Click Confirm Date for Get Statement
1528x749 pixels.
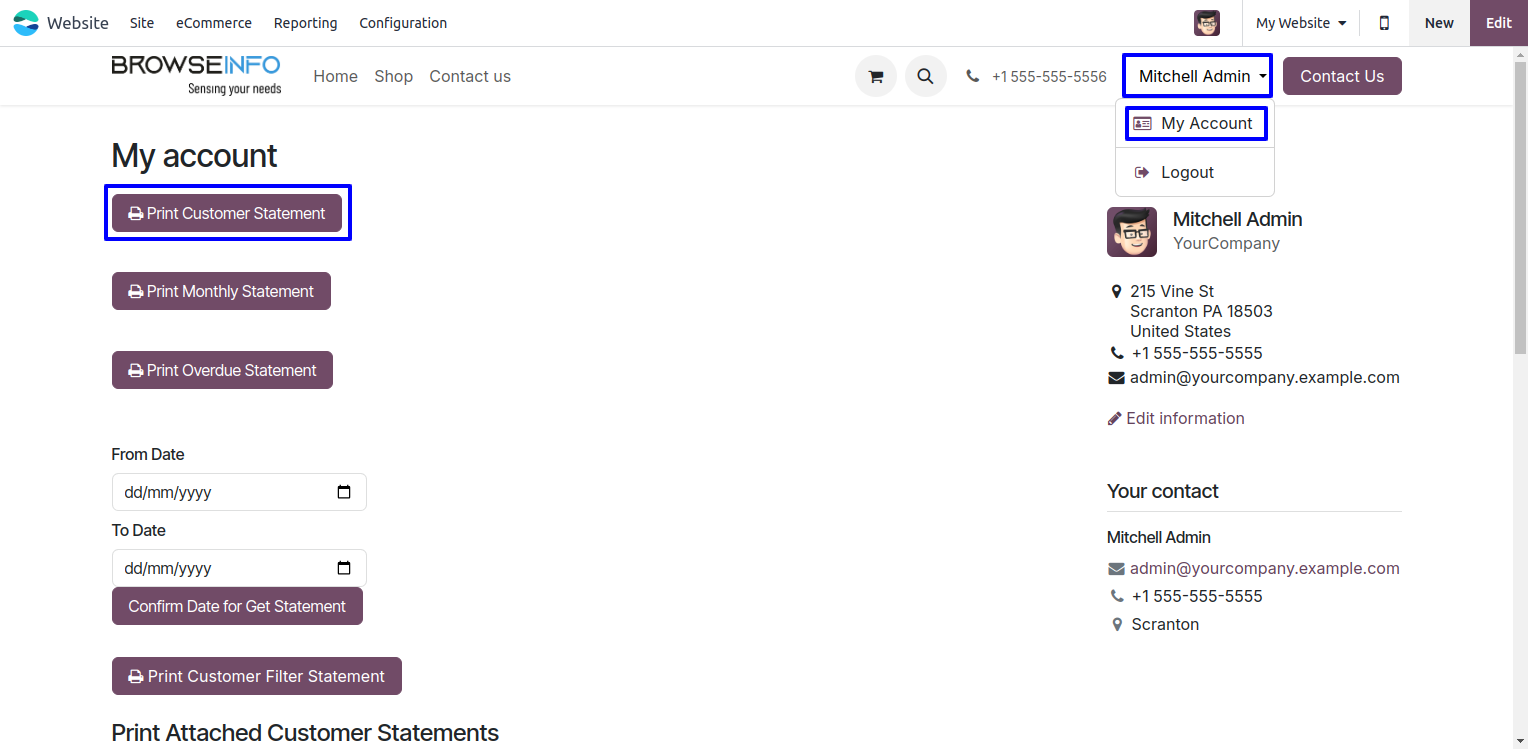[237, 606]
